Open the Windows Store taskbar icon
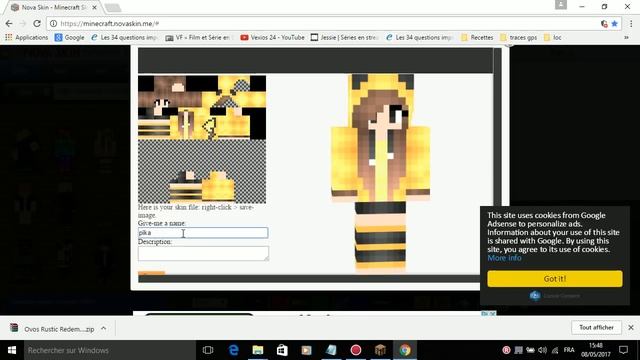 point(282,350)
